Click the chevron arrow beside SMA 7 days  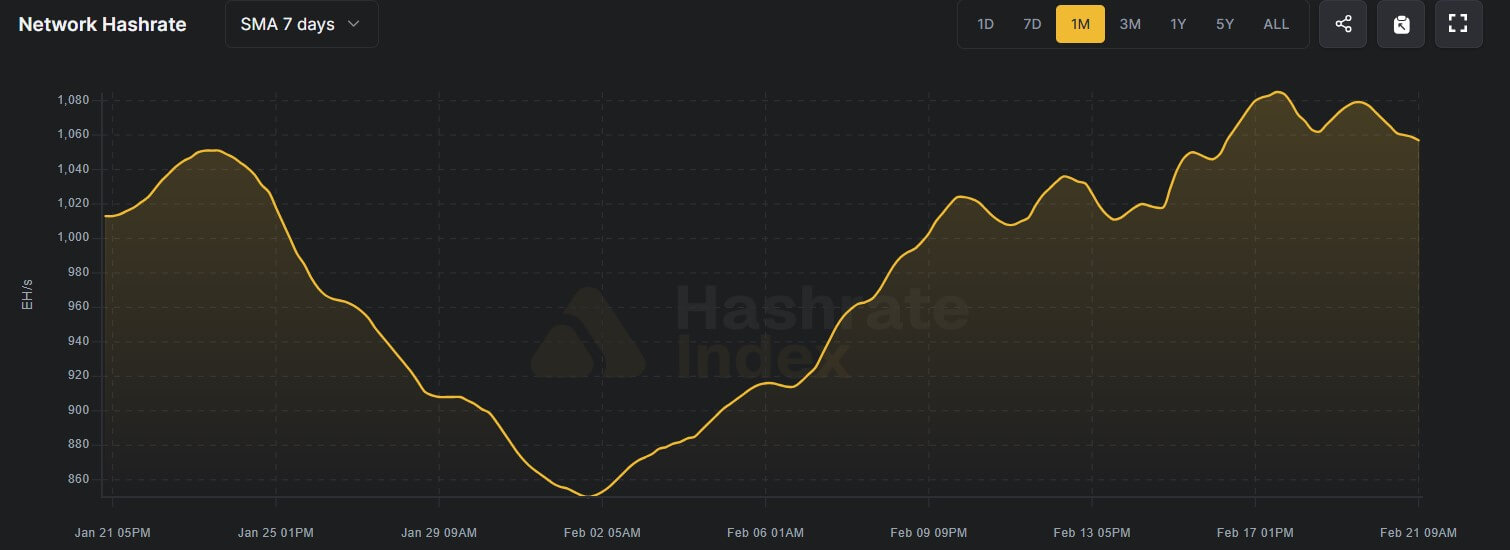tap(353, 24)
